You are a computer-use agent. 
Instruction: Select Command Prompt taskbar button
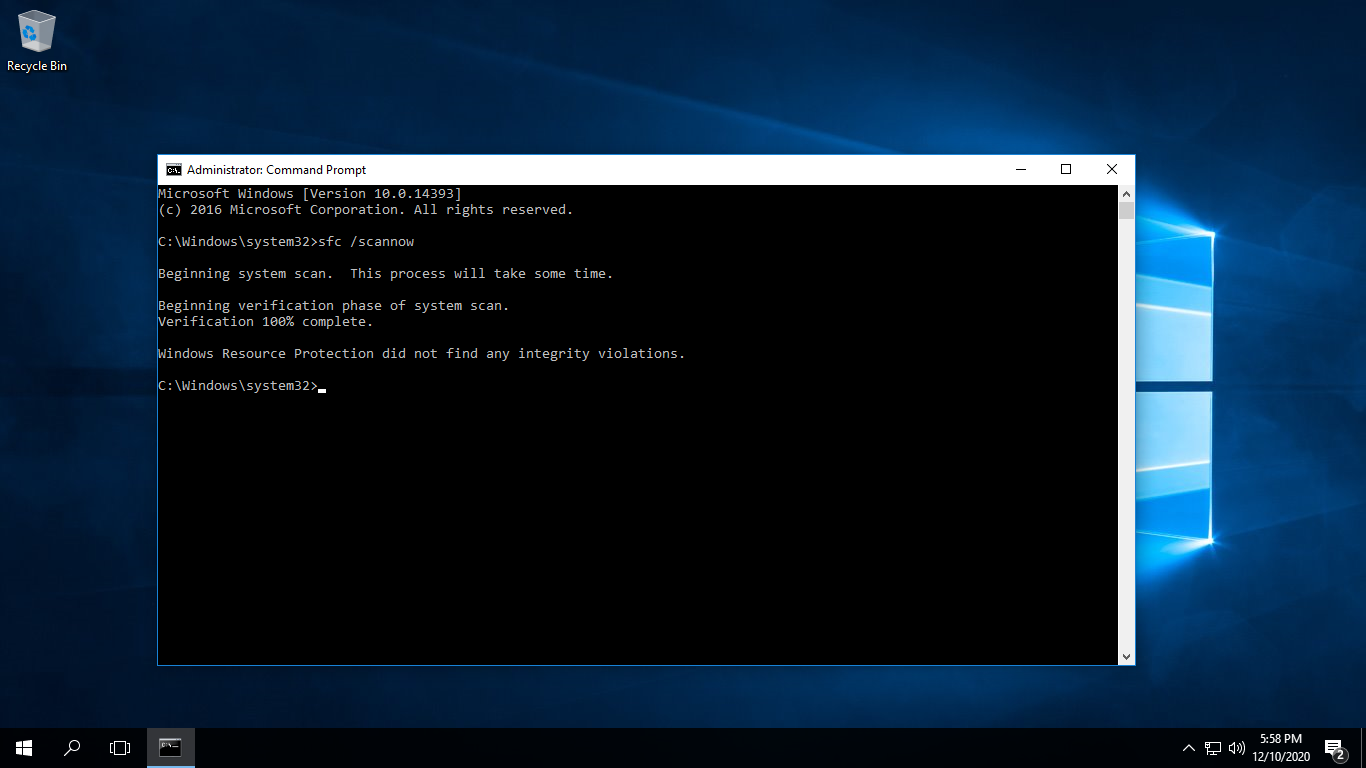click(171, 747)
